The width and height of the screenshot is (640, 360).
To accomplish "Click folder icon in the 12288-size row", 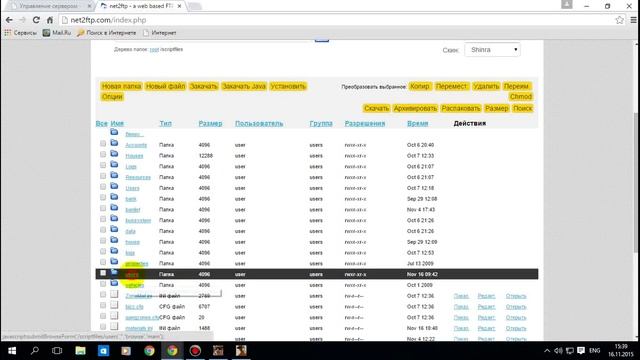I will [x=114, y=154].
